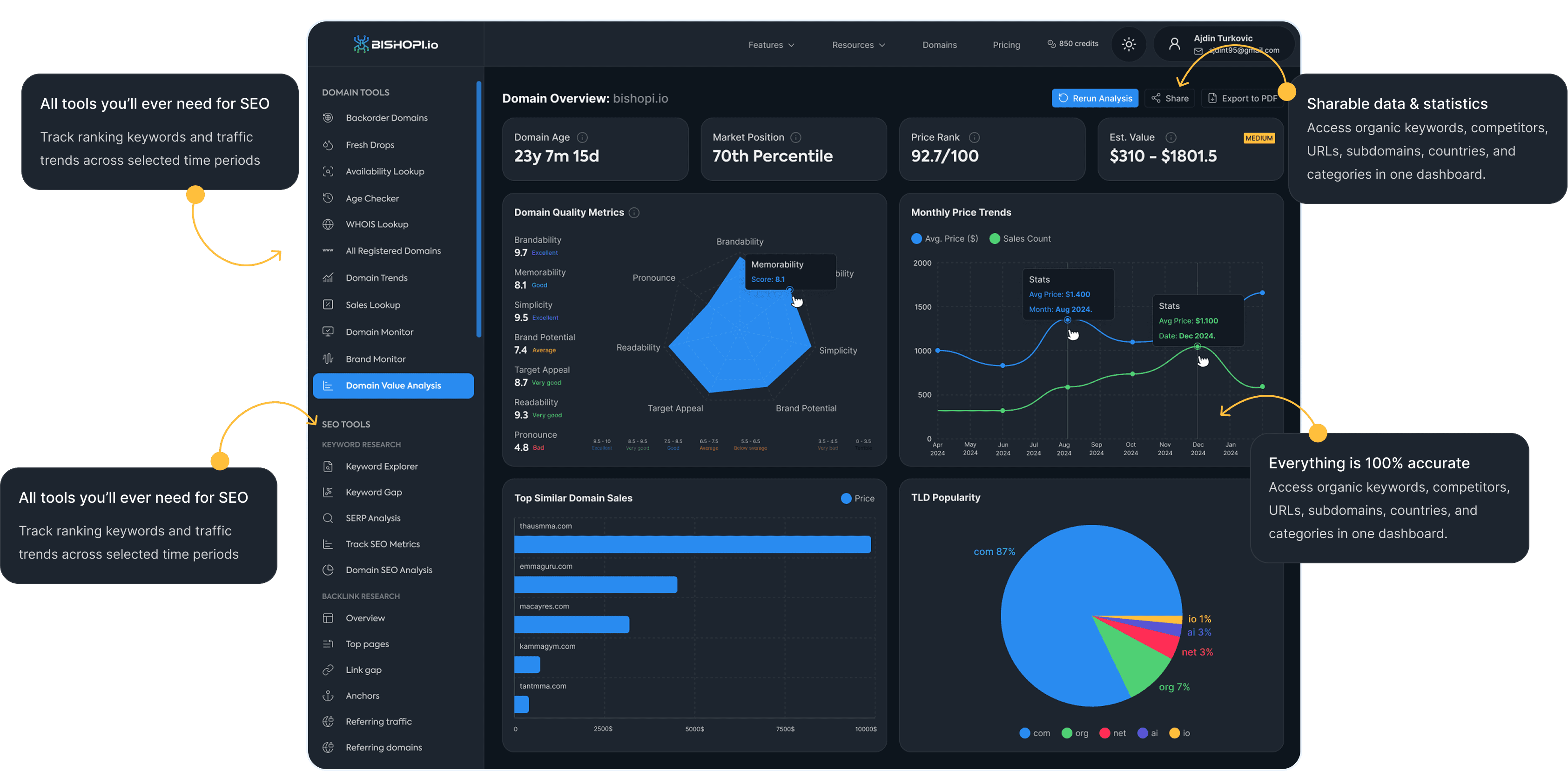Select the Brand Monitor tool

point(376,358)
